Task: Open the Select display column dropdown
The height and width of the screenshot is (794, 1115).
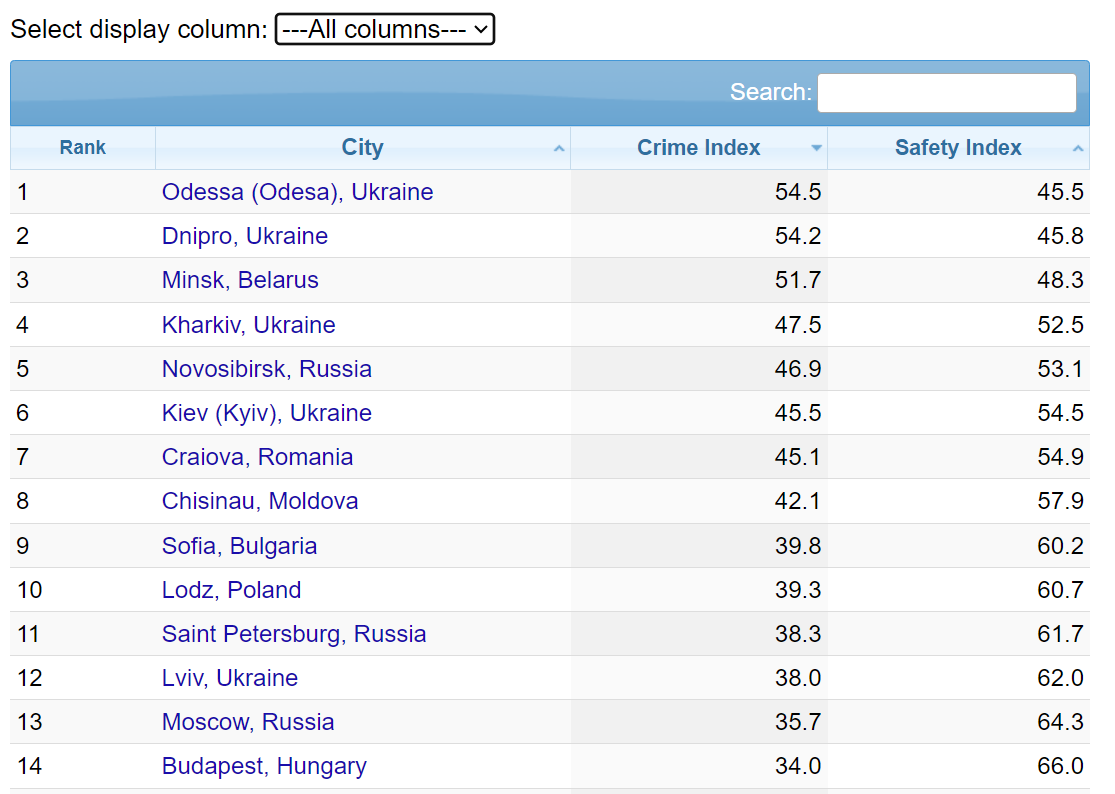Action: (385, 29)
